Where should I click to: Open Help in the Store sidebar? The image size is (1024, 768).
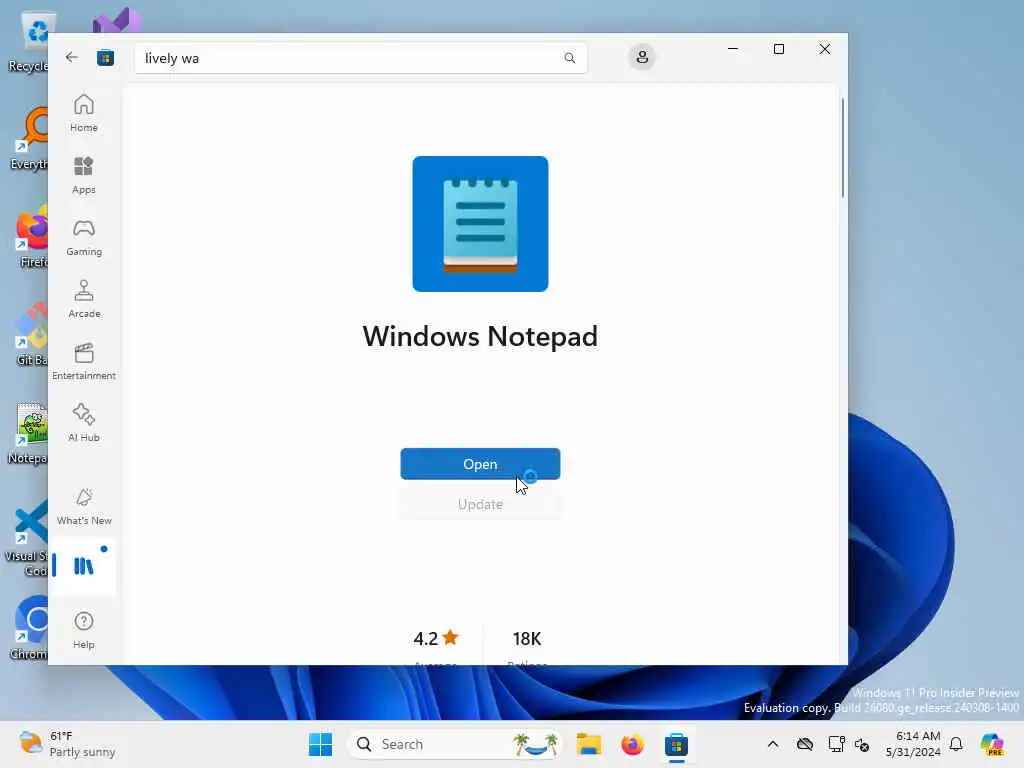coord(84,630)
